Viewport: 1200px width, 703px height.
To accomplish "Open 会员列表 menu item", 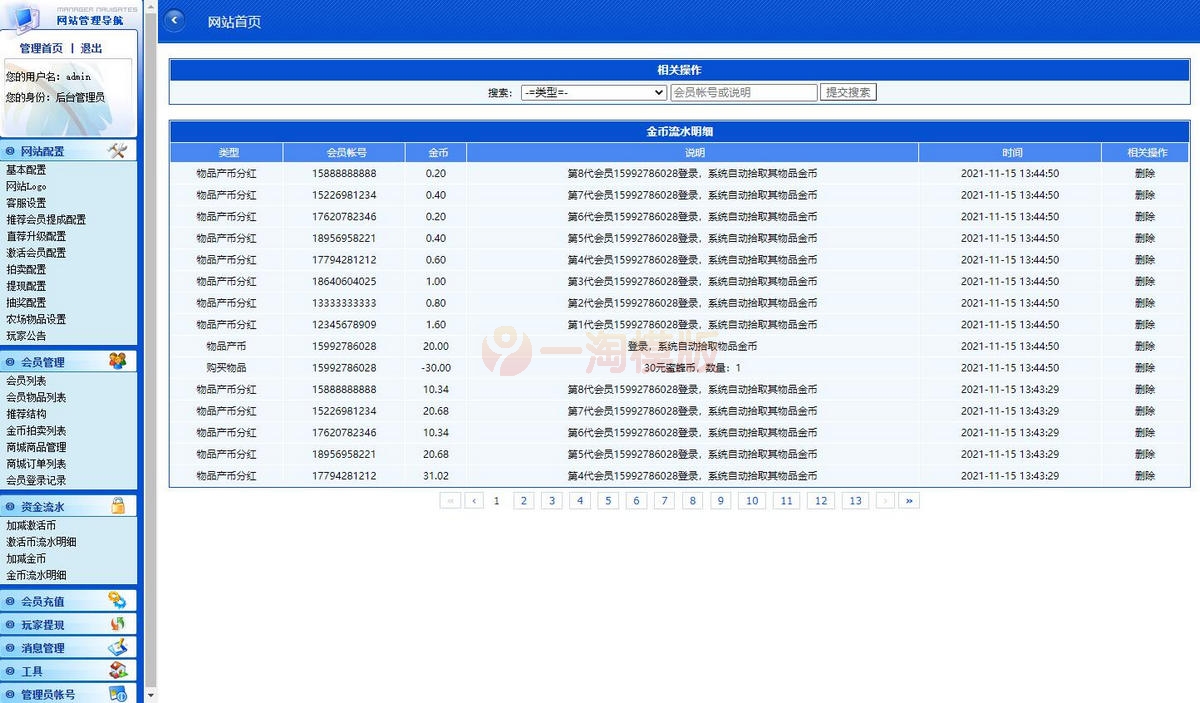I will (x=26, y=380).
